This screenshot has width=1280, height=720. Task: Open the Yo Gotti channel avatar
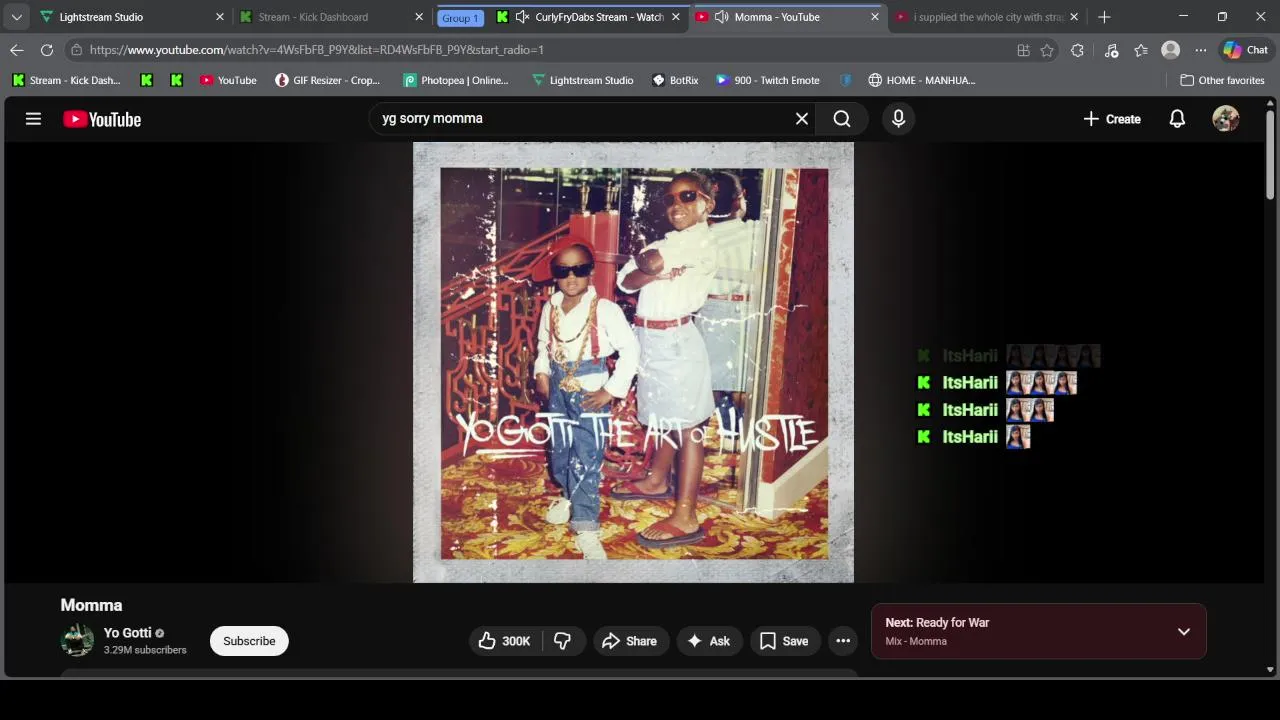[77, 640]
